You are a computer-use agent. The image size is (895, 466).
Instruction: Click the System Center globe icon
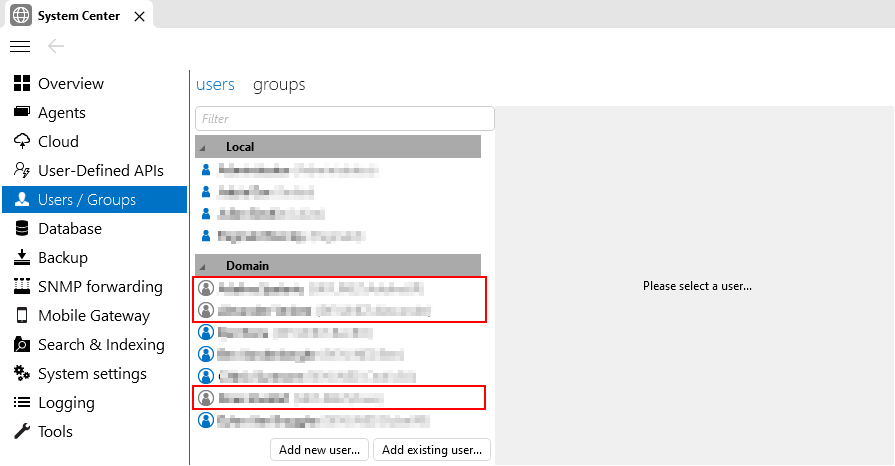(21, 15)
